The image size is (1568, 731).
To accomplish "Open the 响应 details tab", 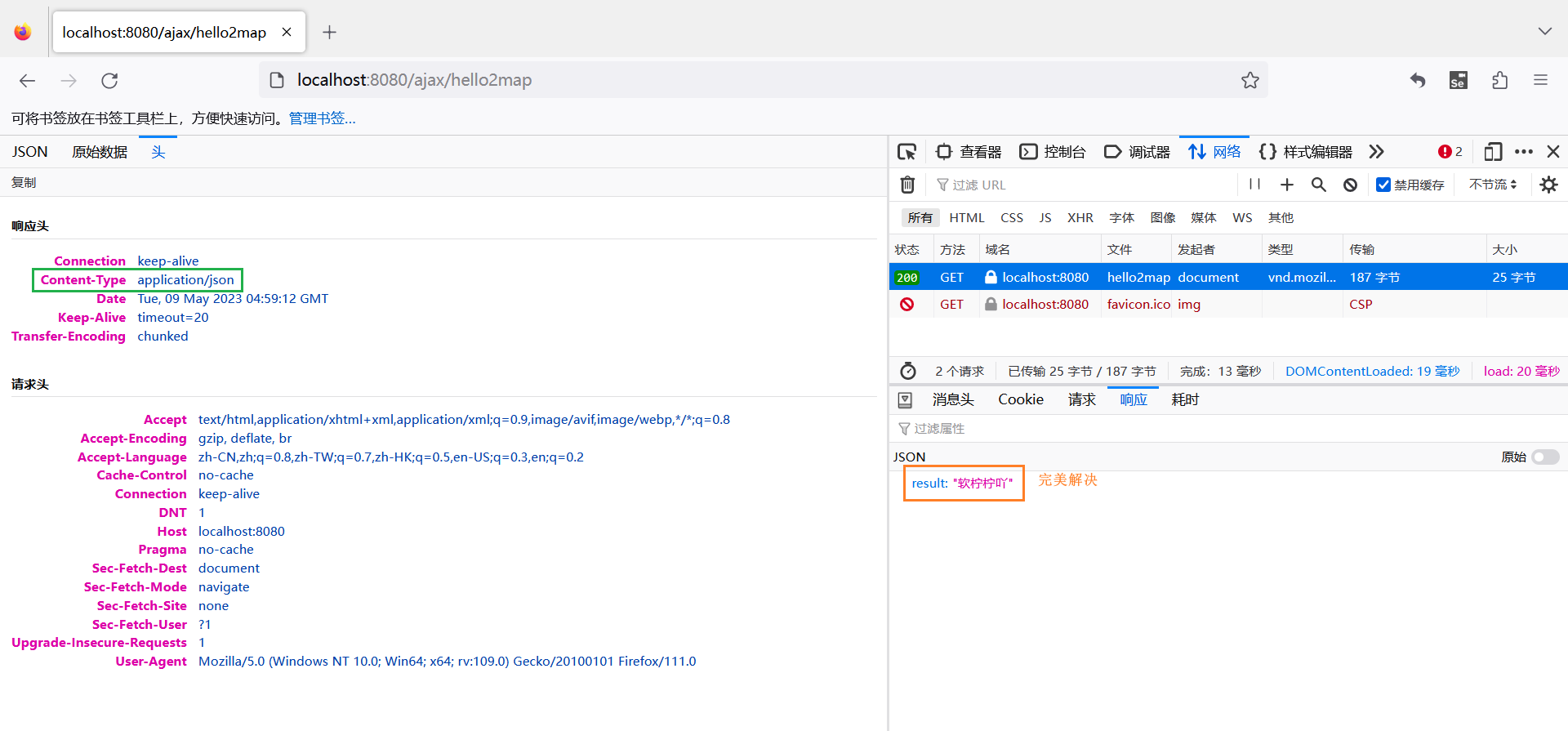I will (1134, 399).
